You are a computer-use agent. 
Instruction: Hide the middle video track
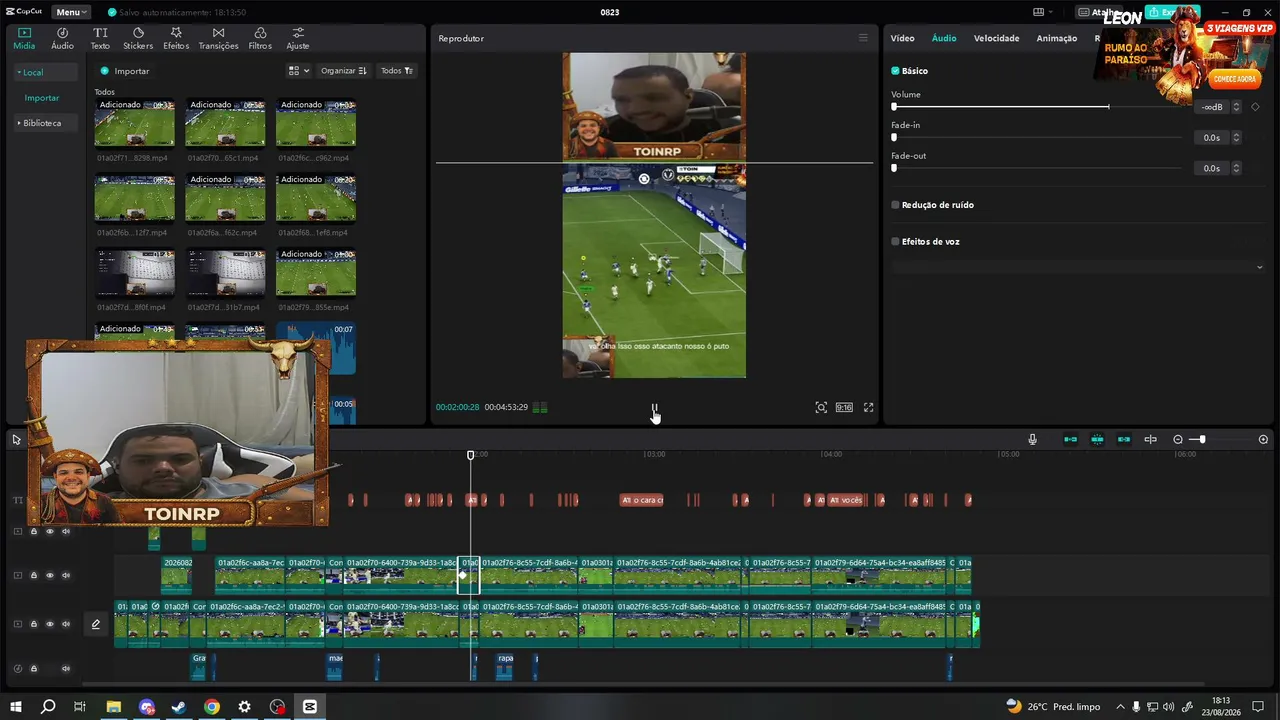point(50,575)
